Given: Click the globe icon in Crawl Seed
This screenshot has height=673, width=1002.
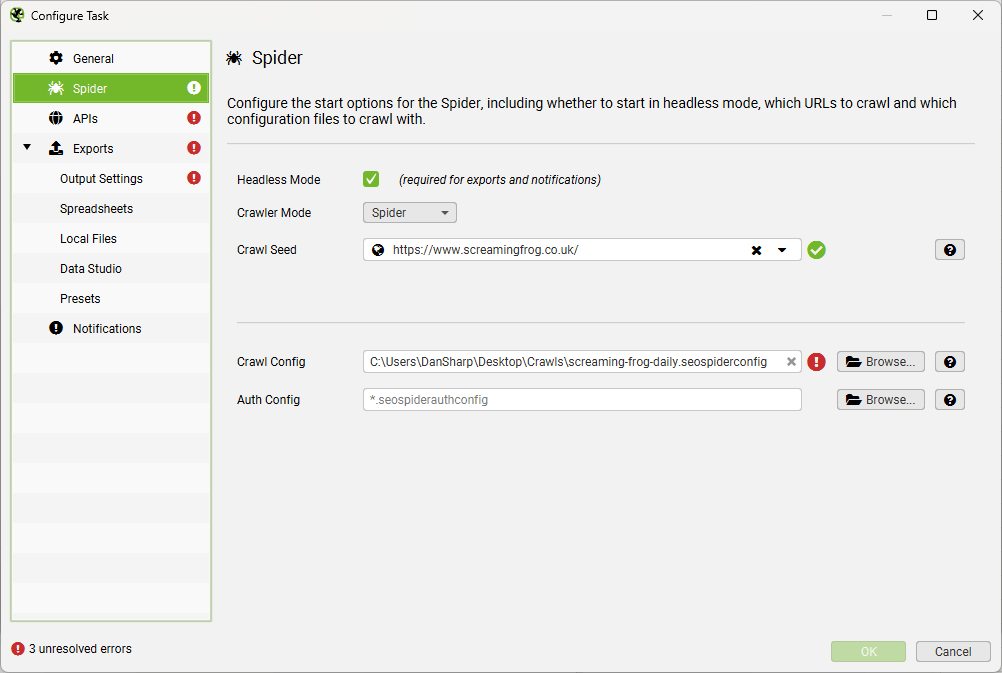Looking at the screenshot, I should (378, 250).
